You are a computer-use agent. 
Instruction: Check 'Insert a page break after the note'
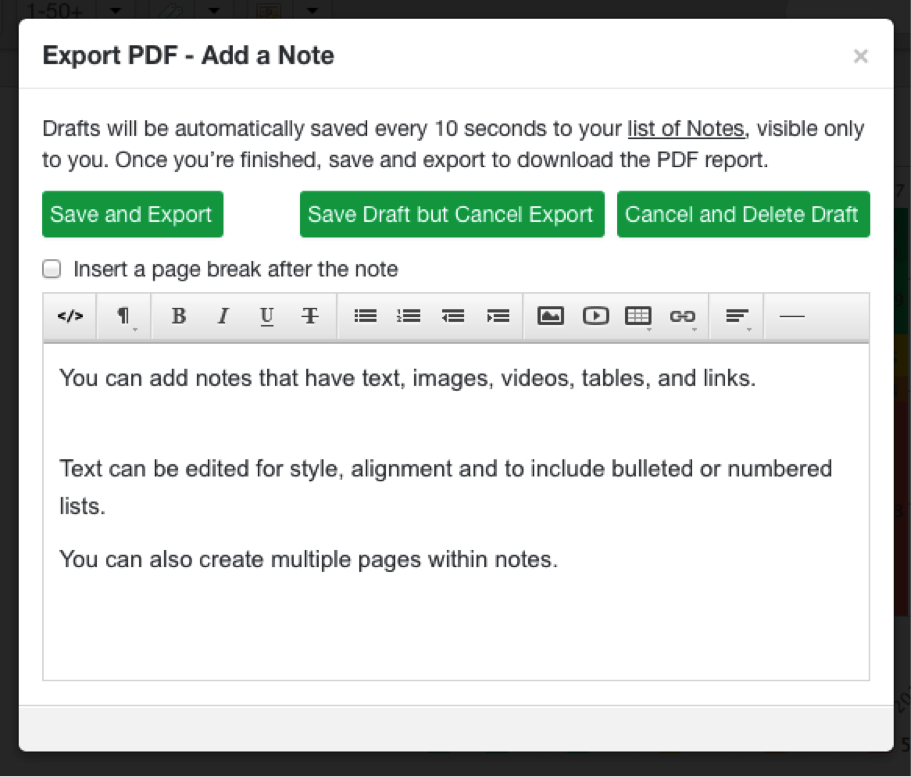point(52,269)
